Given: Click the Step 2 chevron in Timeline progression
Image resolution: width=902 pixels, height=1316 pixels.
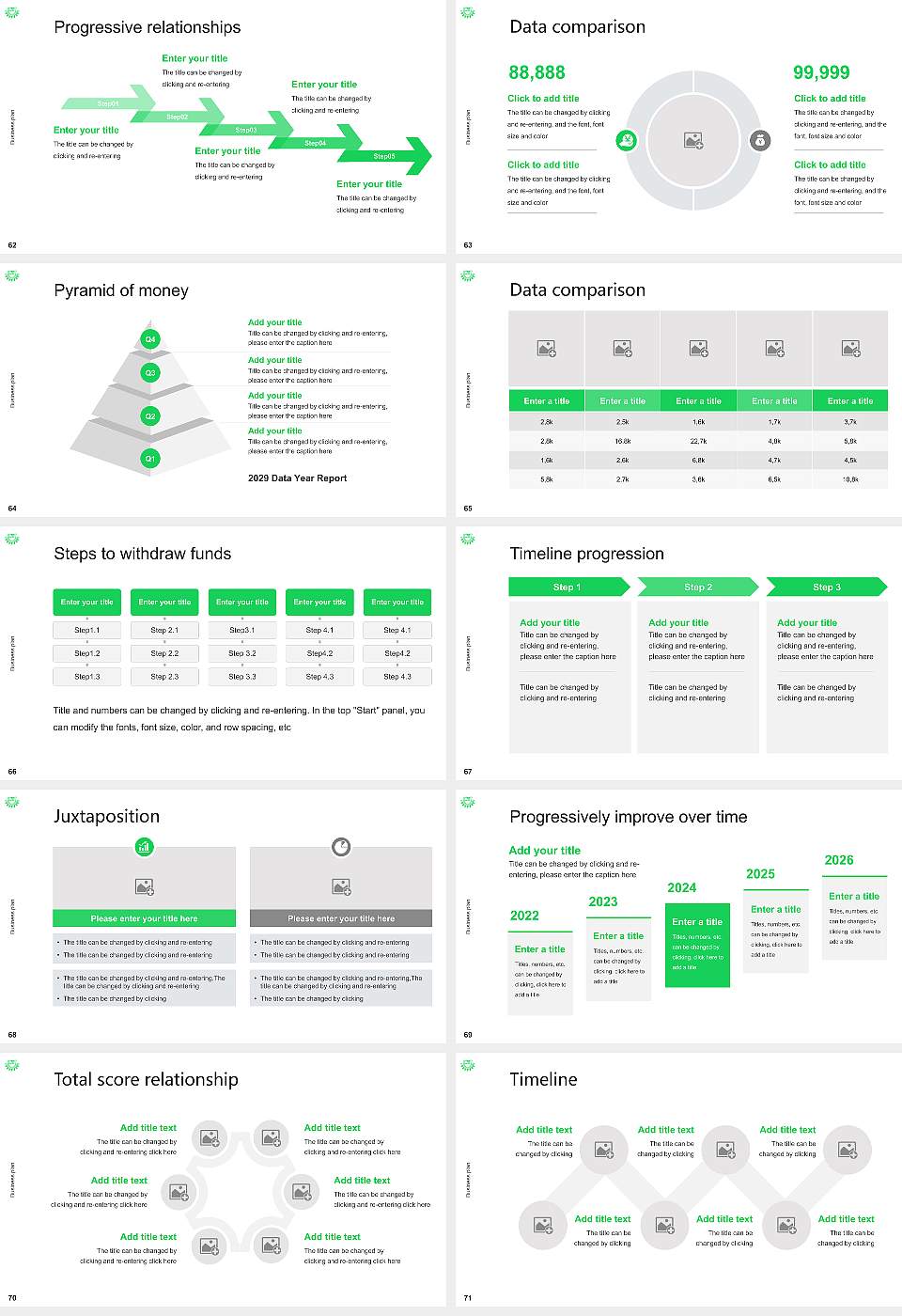Looking at the screenshot, I should 697,587.
